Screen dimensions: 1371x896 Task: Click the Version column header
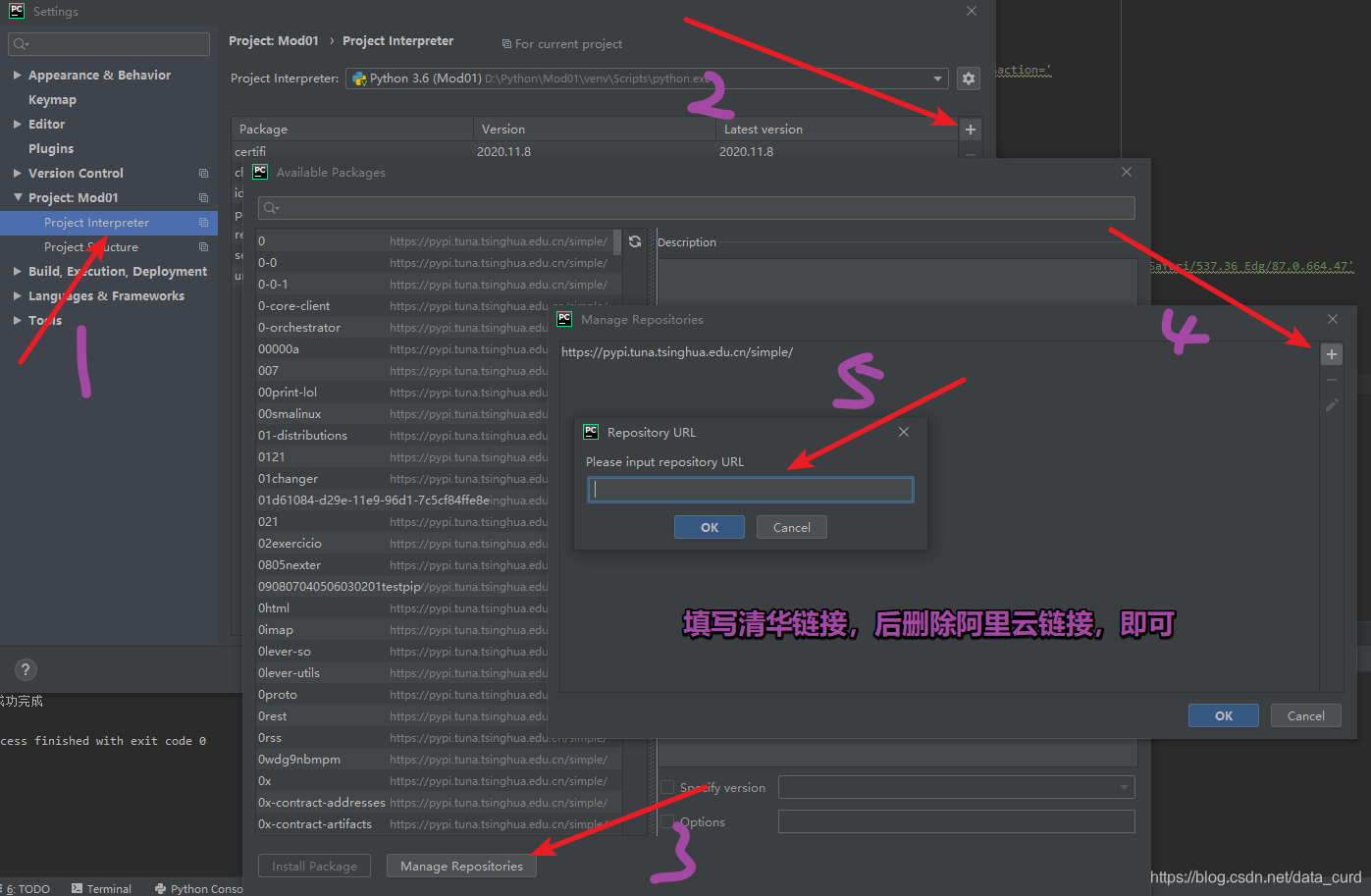click(x=595, y=129)
